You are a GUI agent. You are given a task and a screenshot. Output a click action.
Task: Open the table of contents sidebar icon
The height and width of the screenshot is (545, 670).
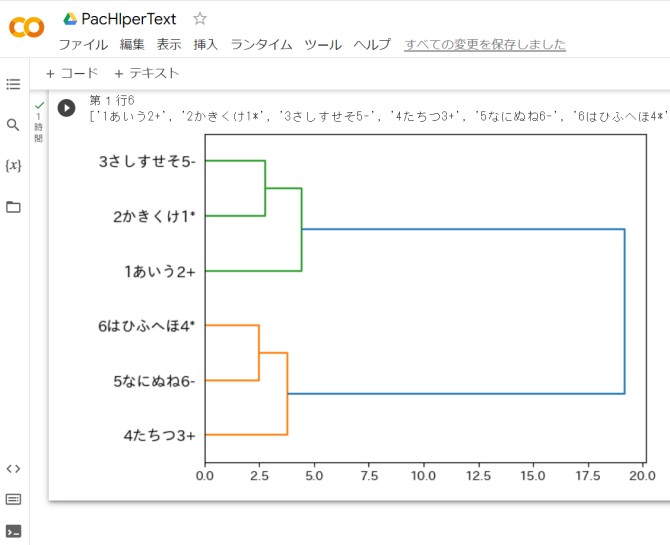(x=13, y=84)
